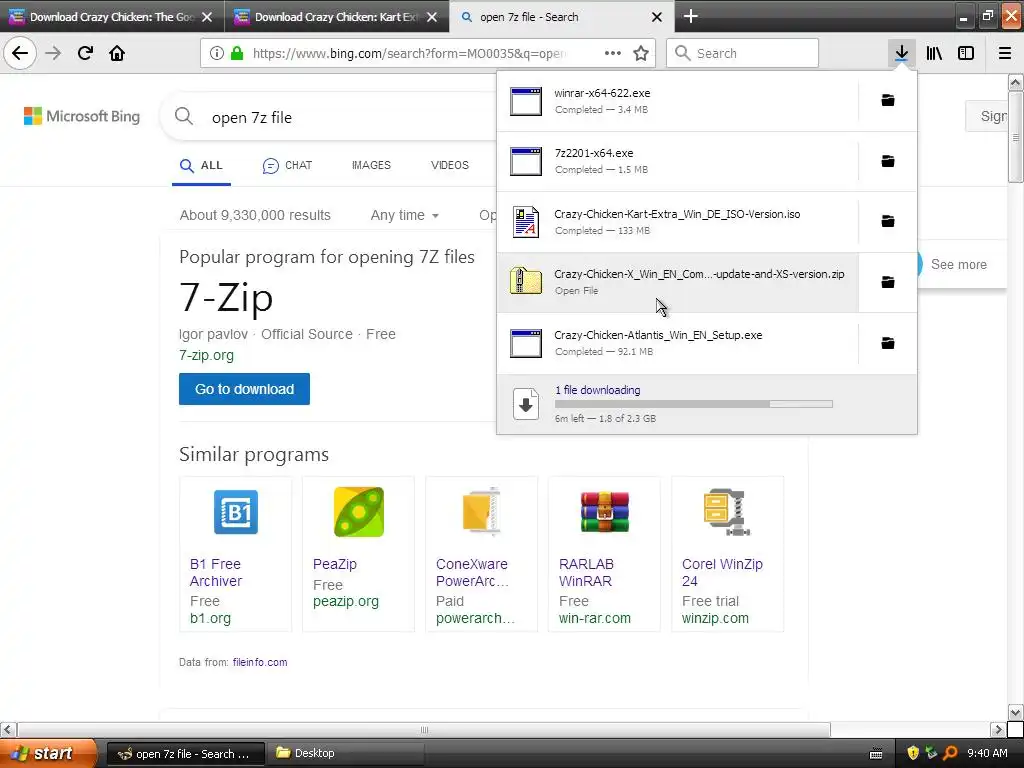Expand the Any time filter dropdown
The width and height of the screenshot is (1024, 768).
(404, 215)
